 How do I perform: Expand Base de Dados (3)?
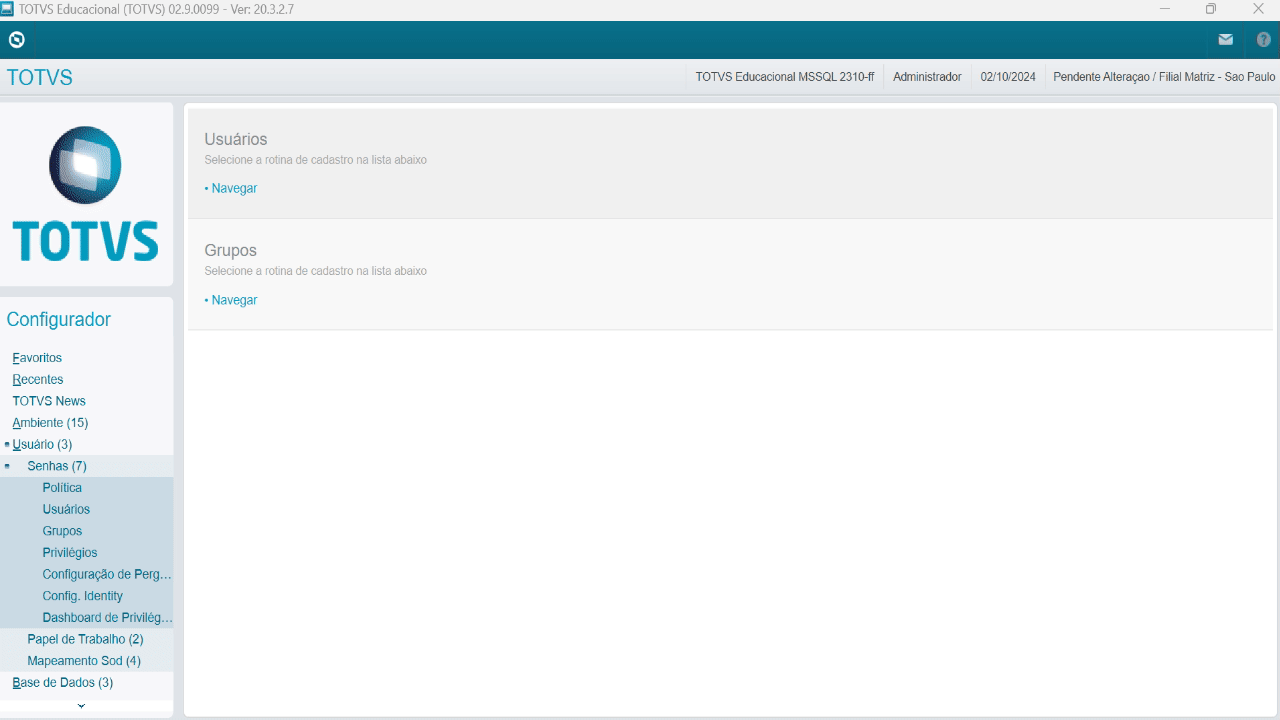click(x=62, y=683)
